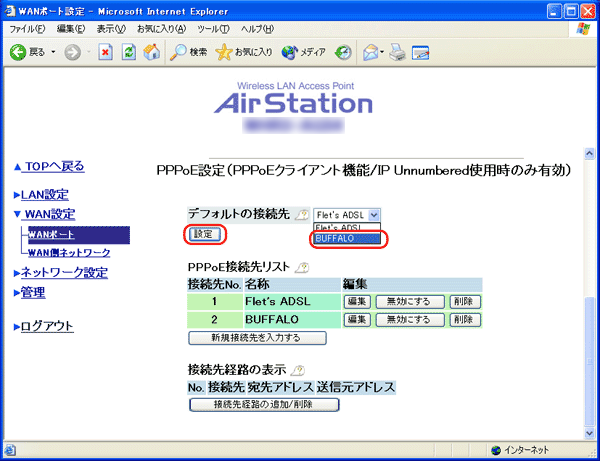600x461 pixels.
Task: Click 無効にする for Flet's ADSL row
Action: pyautogui.click(x=410, y=301)
